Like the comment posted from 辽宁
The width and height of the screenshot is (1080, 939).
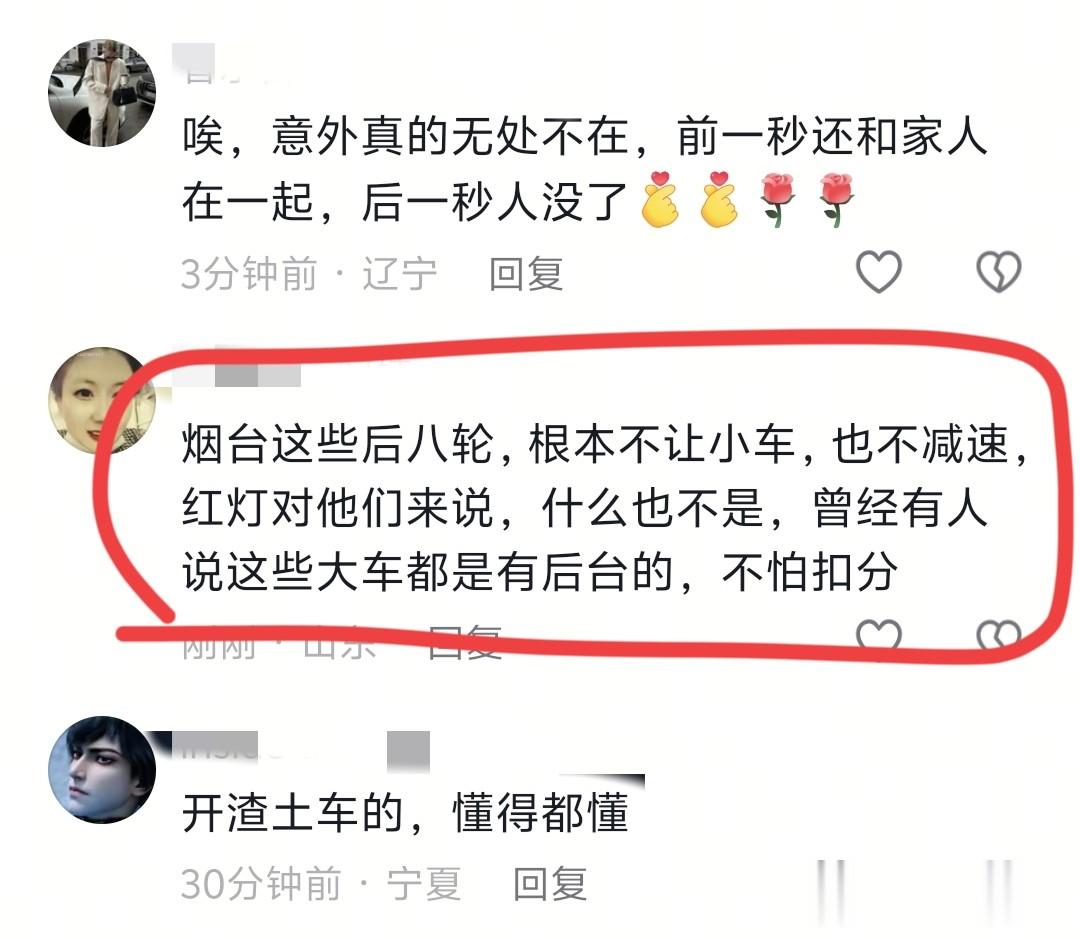coord(878,271)
